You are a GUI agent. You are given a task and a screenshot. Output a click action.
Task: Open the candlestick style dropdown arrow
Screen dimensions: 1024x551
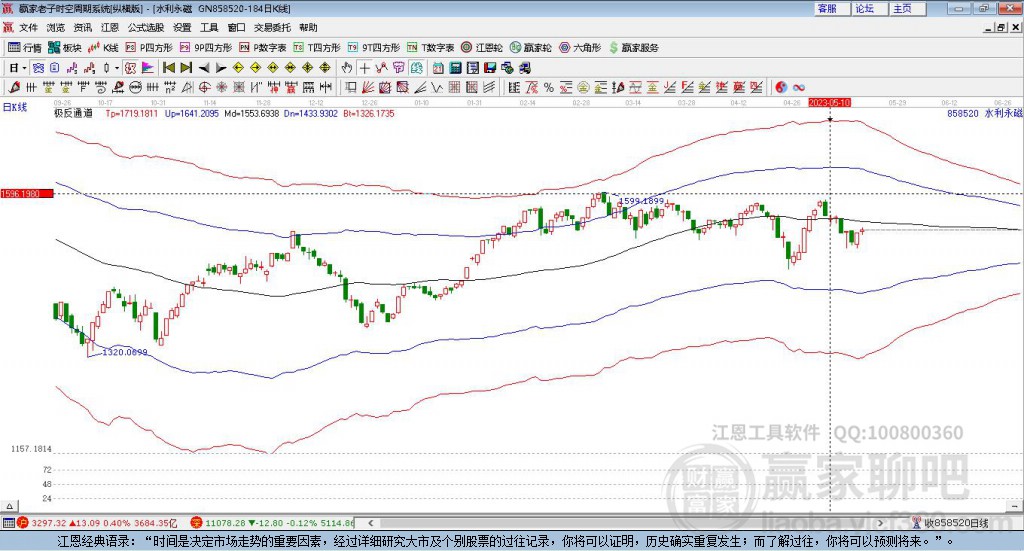(116, 67)
